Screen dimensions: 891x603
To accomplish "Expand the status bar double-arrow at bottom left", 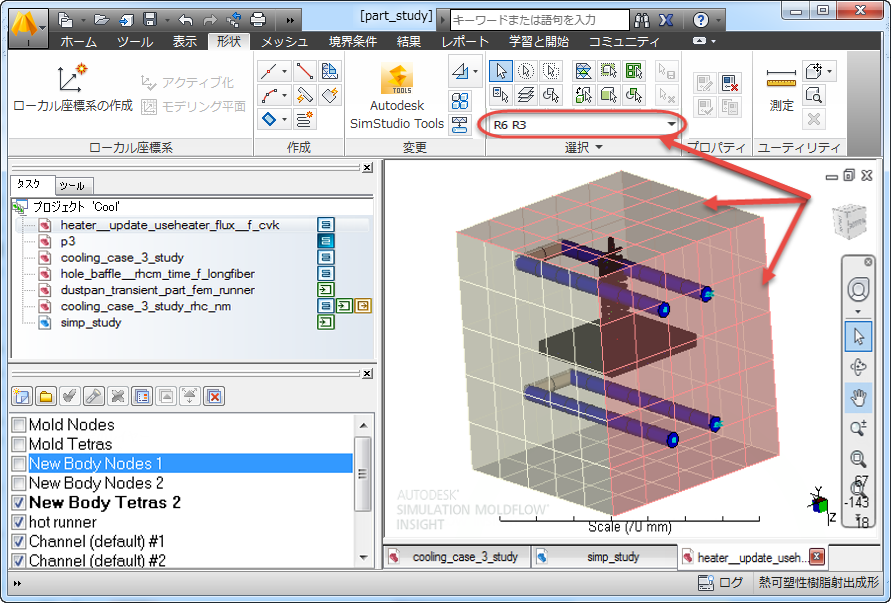I will coord(17,583).
